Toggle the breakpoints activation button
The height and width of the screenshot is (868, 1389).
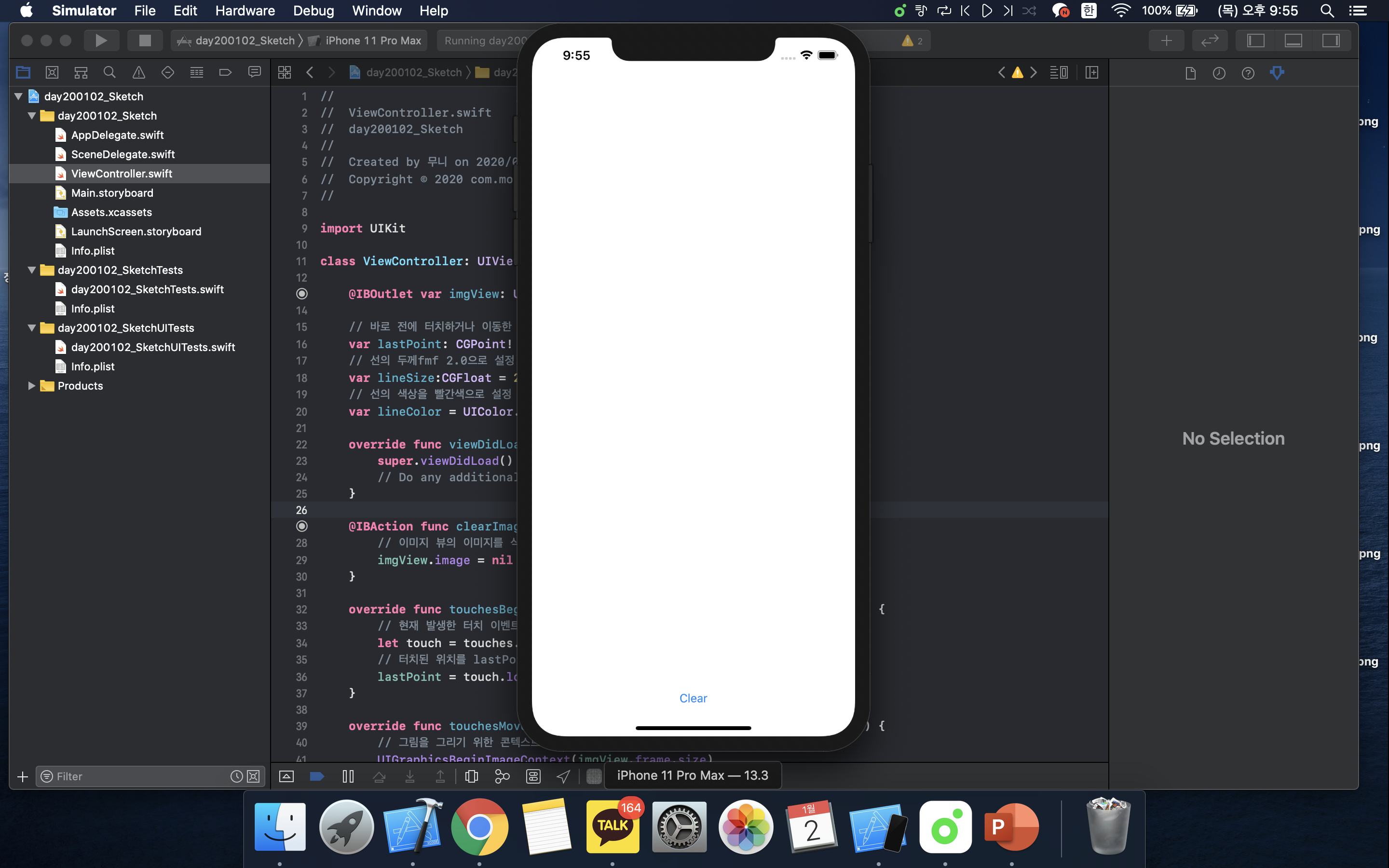[317, 776]
